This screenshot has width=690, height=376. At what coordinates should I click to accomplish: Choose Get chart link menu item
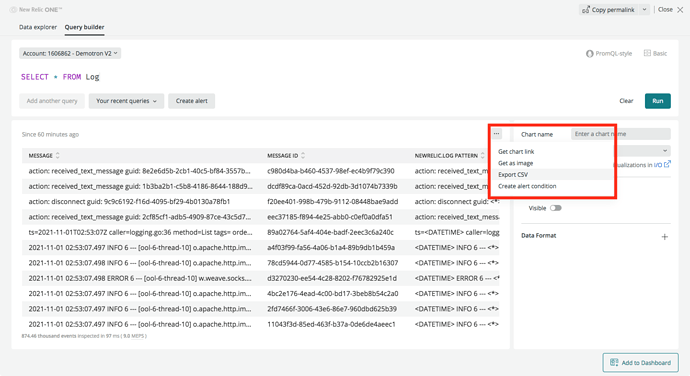[516, 151]
